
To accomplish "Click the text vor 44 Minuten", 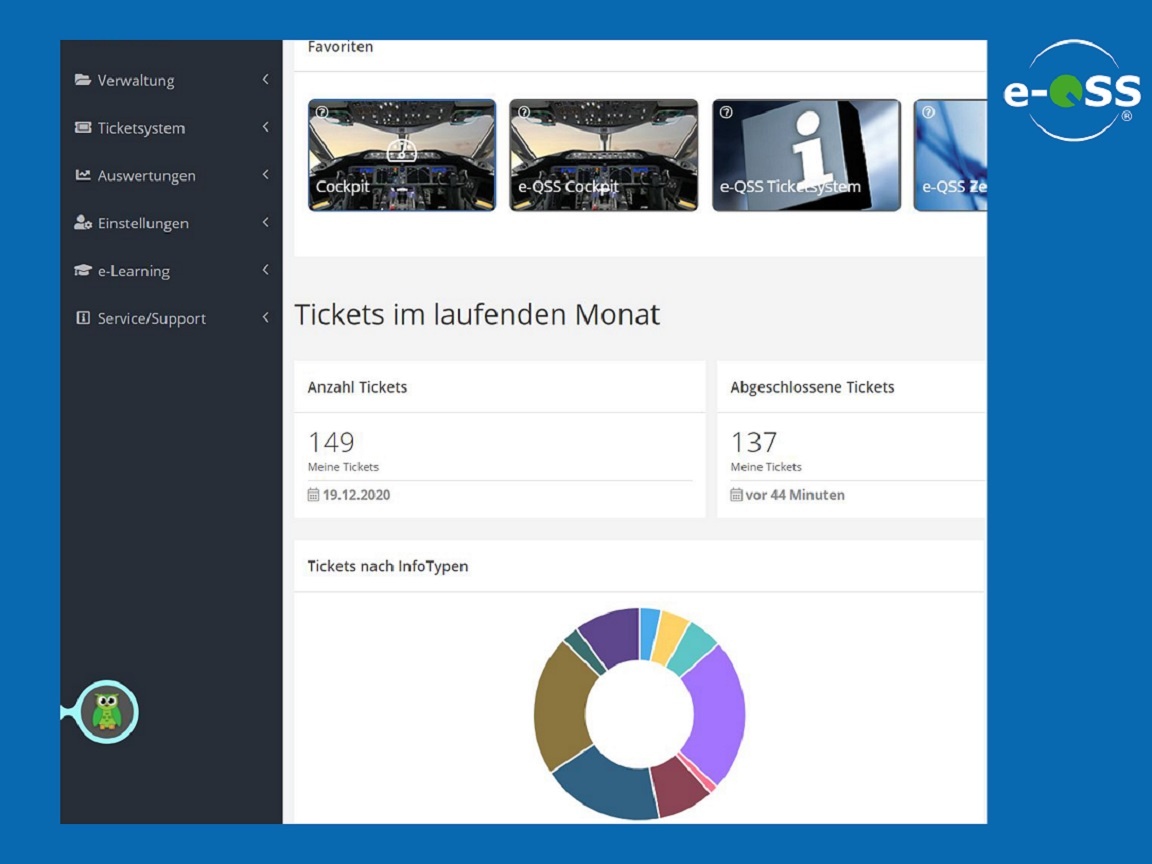I will tap(795, 494).
